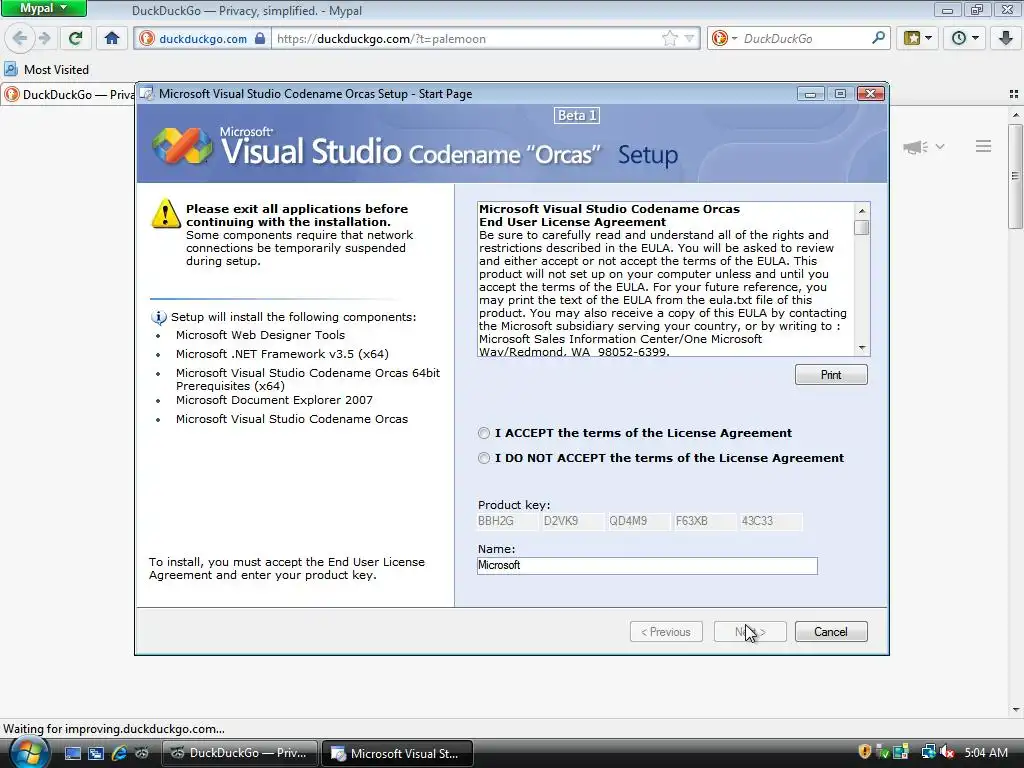The height and width of the screenshot is (768, 1024).
Task: Go forward using browser forward arrow
Action: (x=44, y=38)
